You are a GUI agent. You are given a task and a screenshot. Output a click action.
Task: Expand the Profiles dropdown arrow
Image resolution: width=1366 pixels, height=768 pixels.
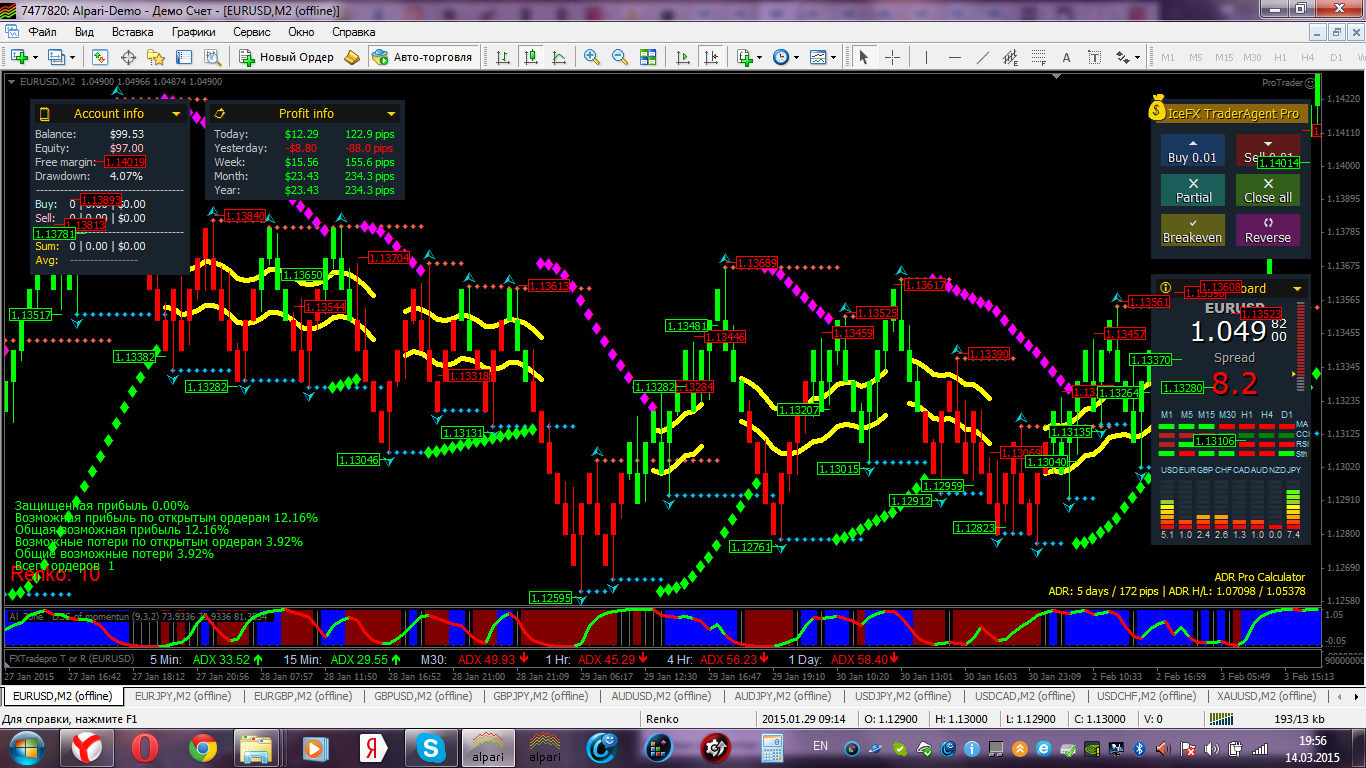point(72,57)
